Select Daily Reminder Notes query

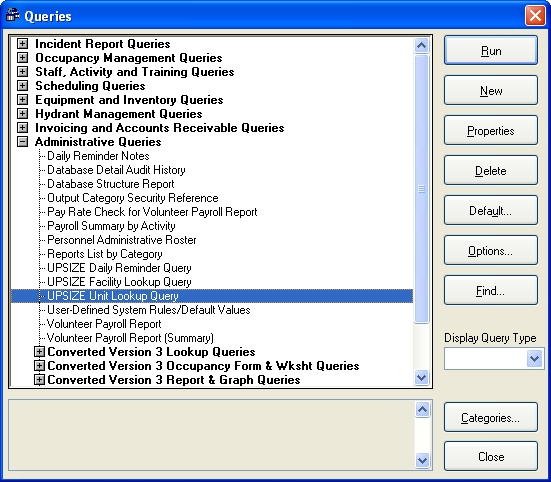click(x=98, y=156)
